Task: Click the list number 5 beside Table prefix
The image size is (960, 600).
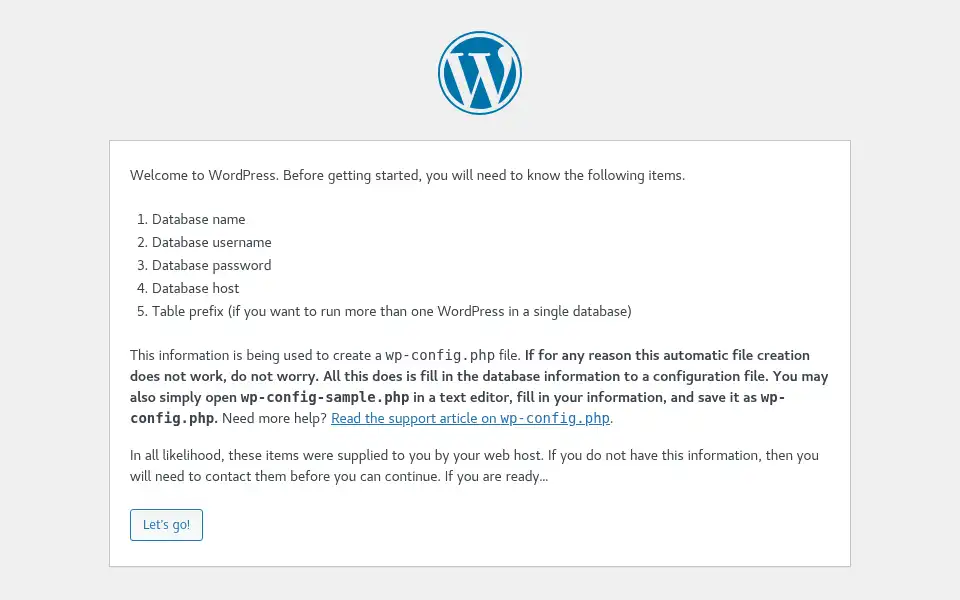Action: pyautogui.click(x=142, y=311)
